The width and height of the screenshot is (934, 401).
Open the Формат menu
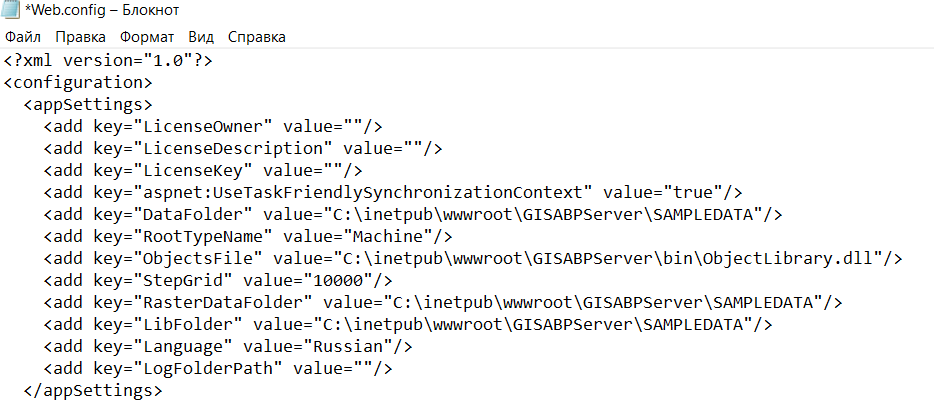(147, 37)
